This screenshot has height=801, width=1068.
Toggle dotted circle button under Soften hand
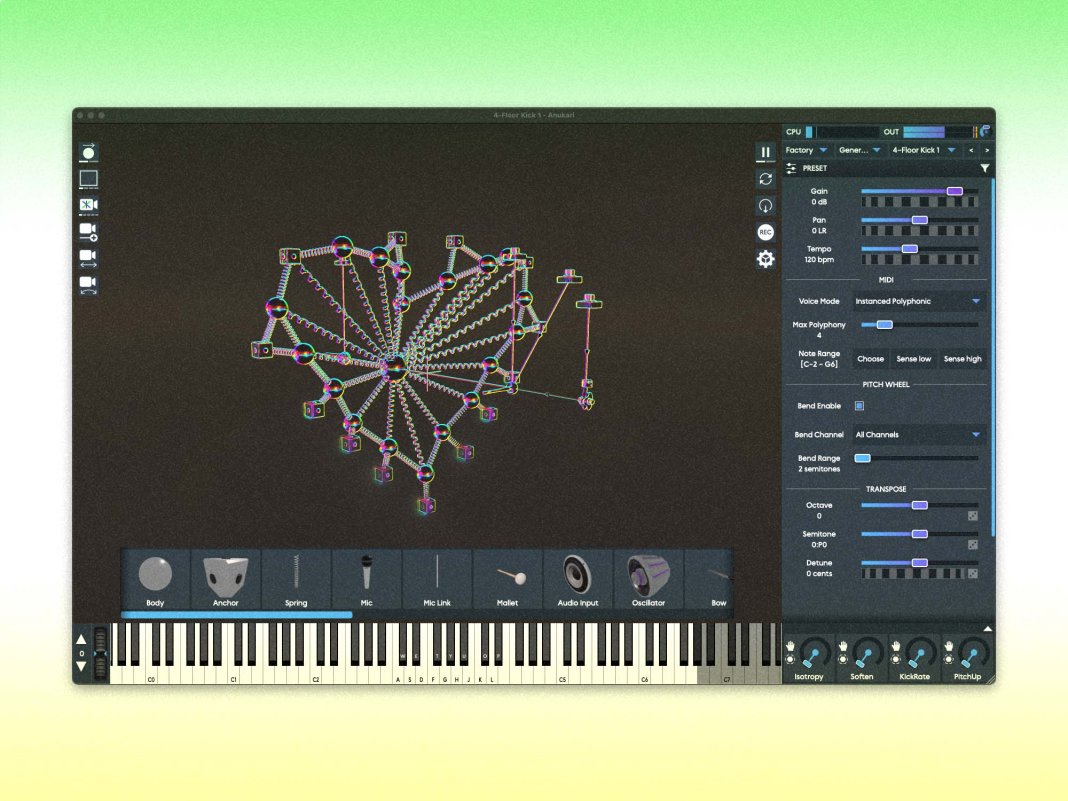(x=843, y=659)
